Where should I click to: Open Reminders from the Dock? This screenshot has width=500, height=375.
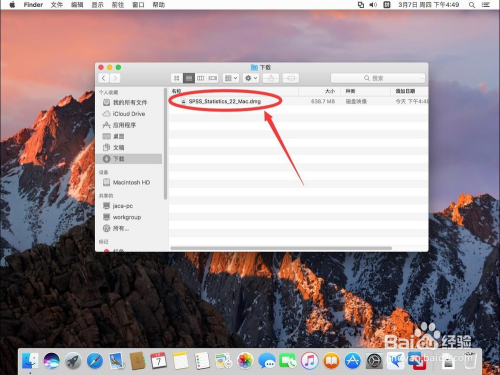[202, 361]
